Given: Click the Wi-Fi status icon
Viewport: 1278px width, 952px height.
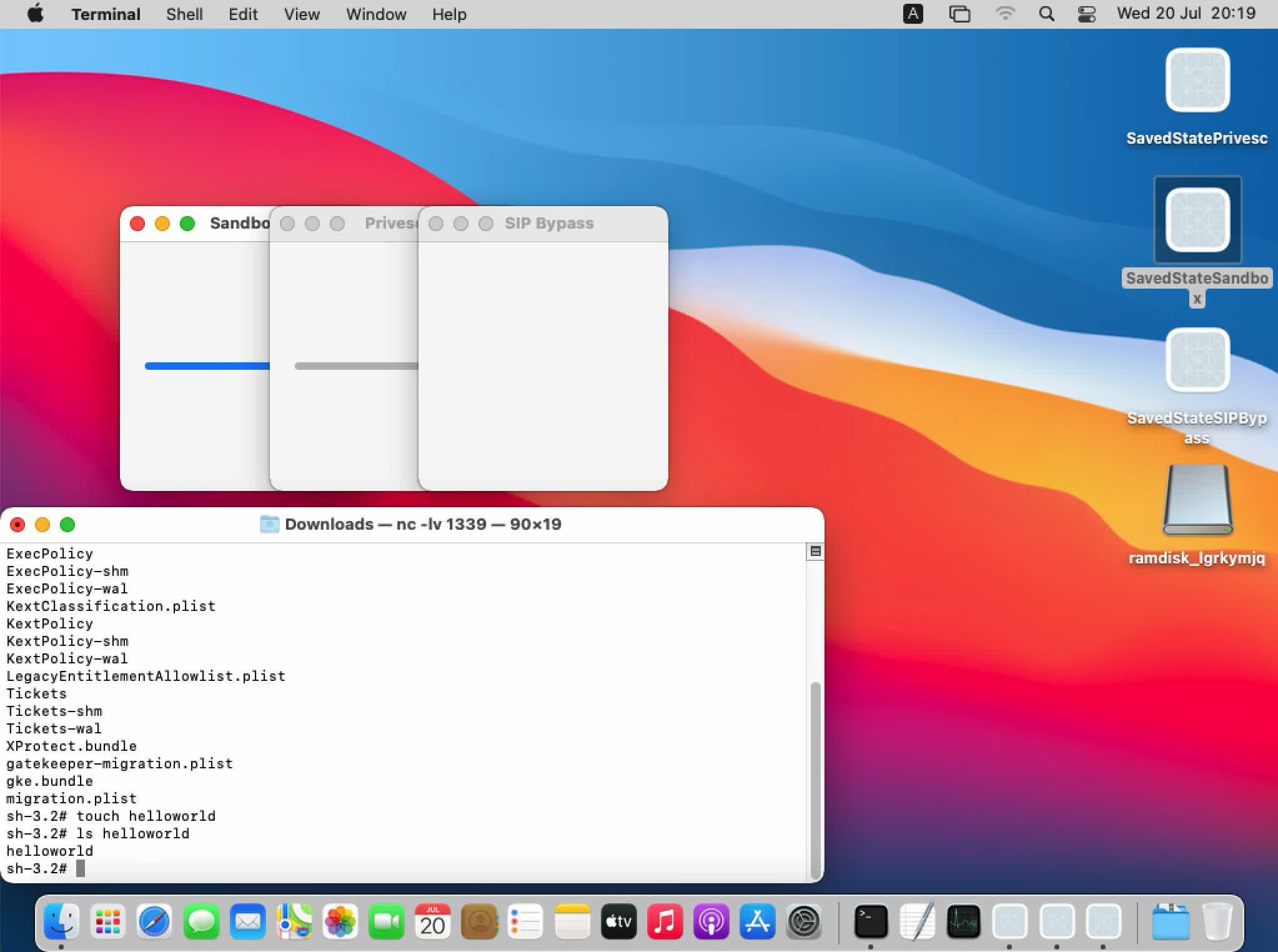Looking at the screenshot, I should tap(1004, 14).
